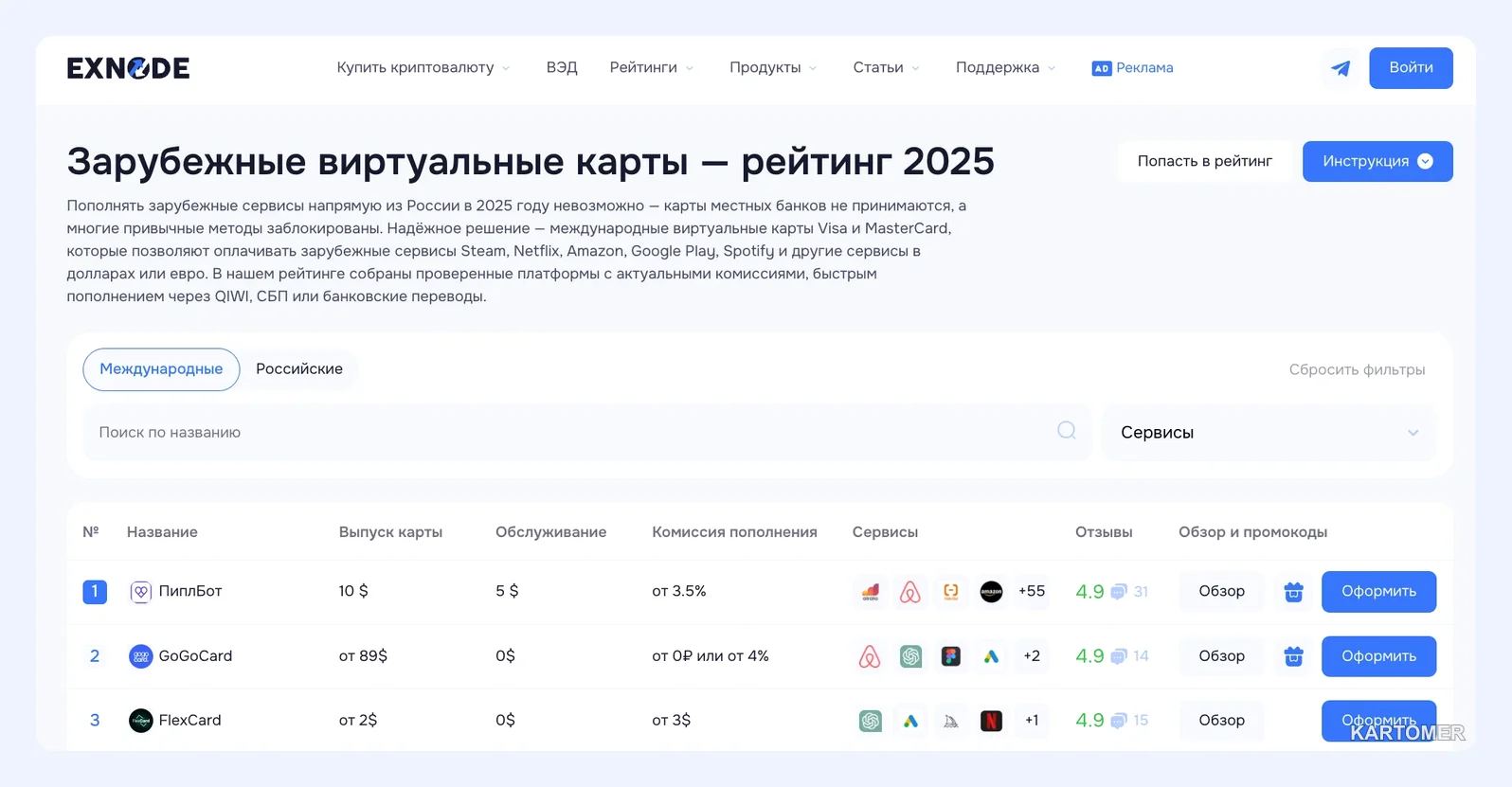Click the FlexCard name
The width and height of the screenshot is (1512, 787).
coord(189,721)
